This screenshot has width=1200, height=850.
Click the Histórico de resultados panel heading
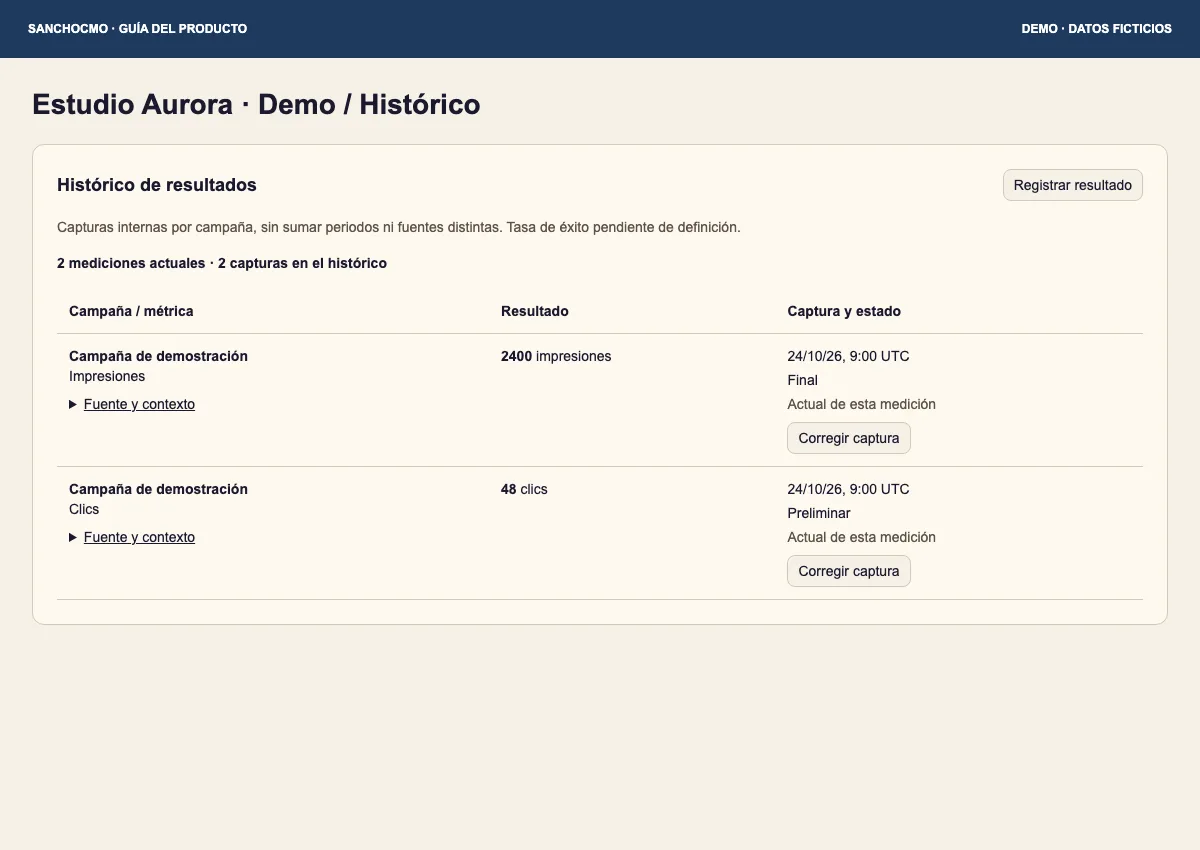(x=157, y=185)
